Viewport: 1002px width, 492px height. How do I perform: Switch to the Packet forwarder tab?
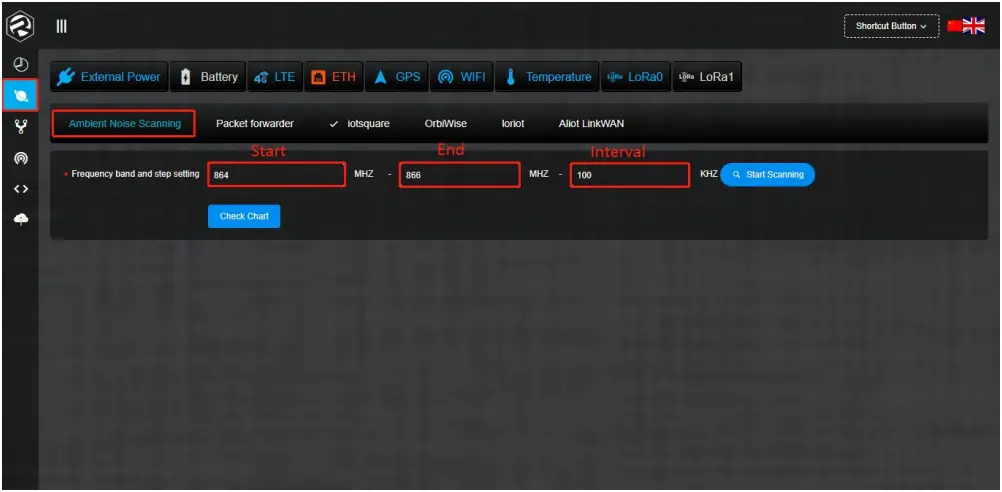click(255, 124)
